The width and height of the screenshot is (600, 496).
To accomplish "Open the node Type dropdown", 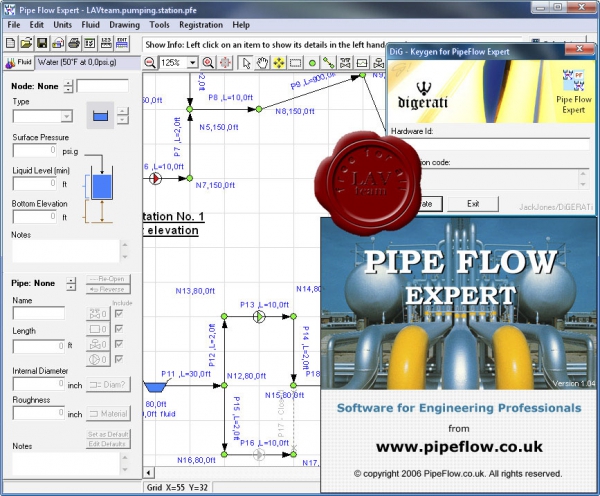I will pyautogui.click(x=67, y=116).
